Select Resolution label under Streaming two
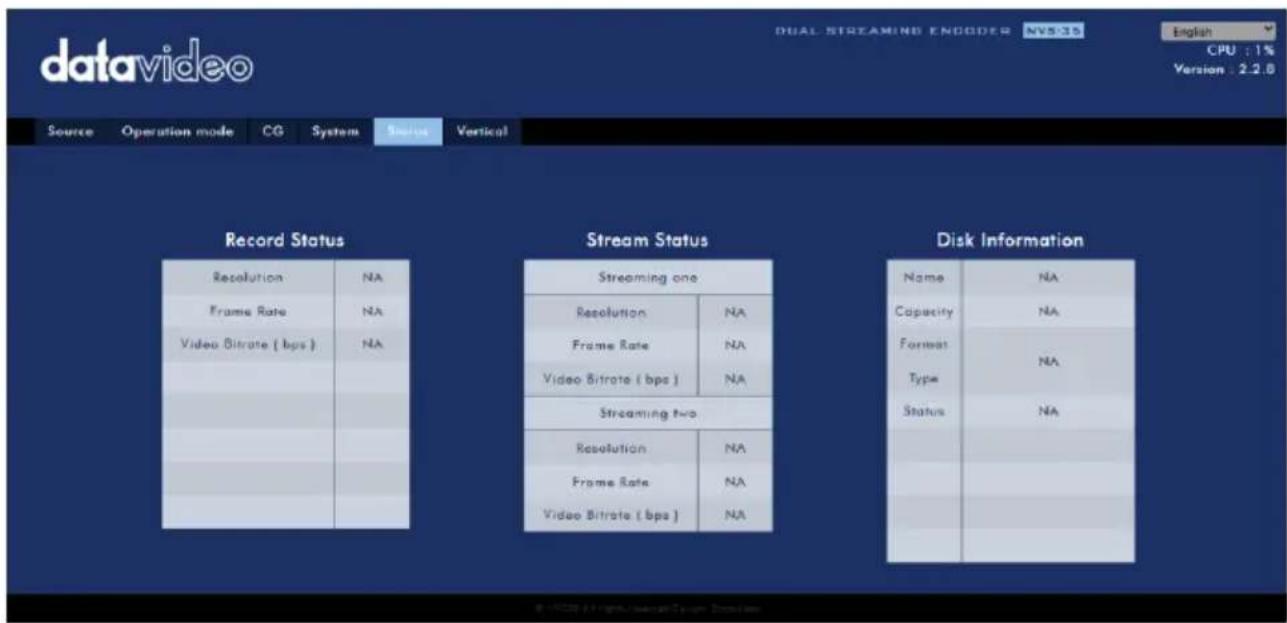 point(610,448)
